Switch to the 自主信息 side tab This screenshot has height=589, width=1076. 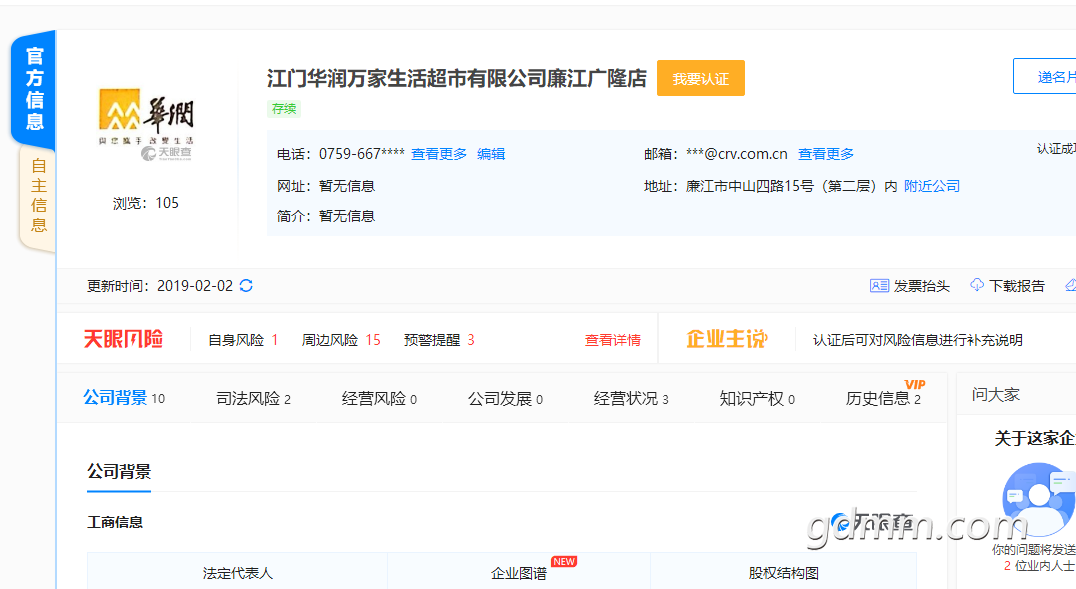[38, 195]
